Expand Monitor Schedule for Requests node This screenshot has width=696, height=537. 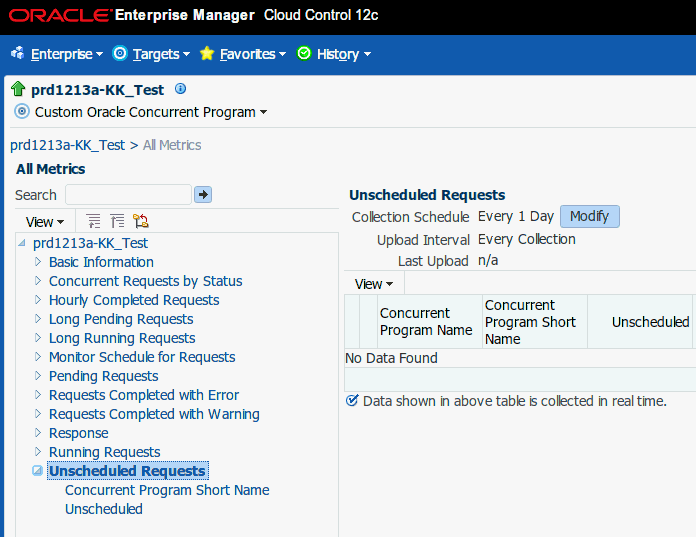(x=38, y=356)
